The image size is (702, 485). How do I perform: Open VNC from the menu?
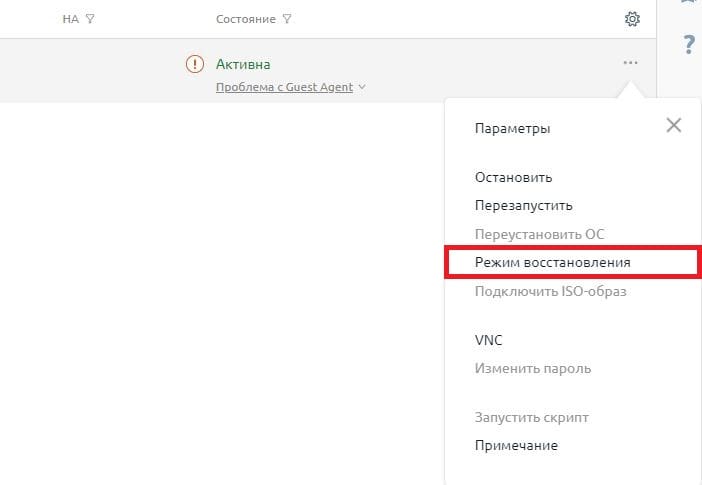coord(488,340)
